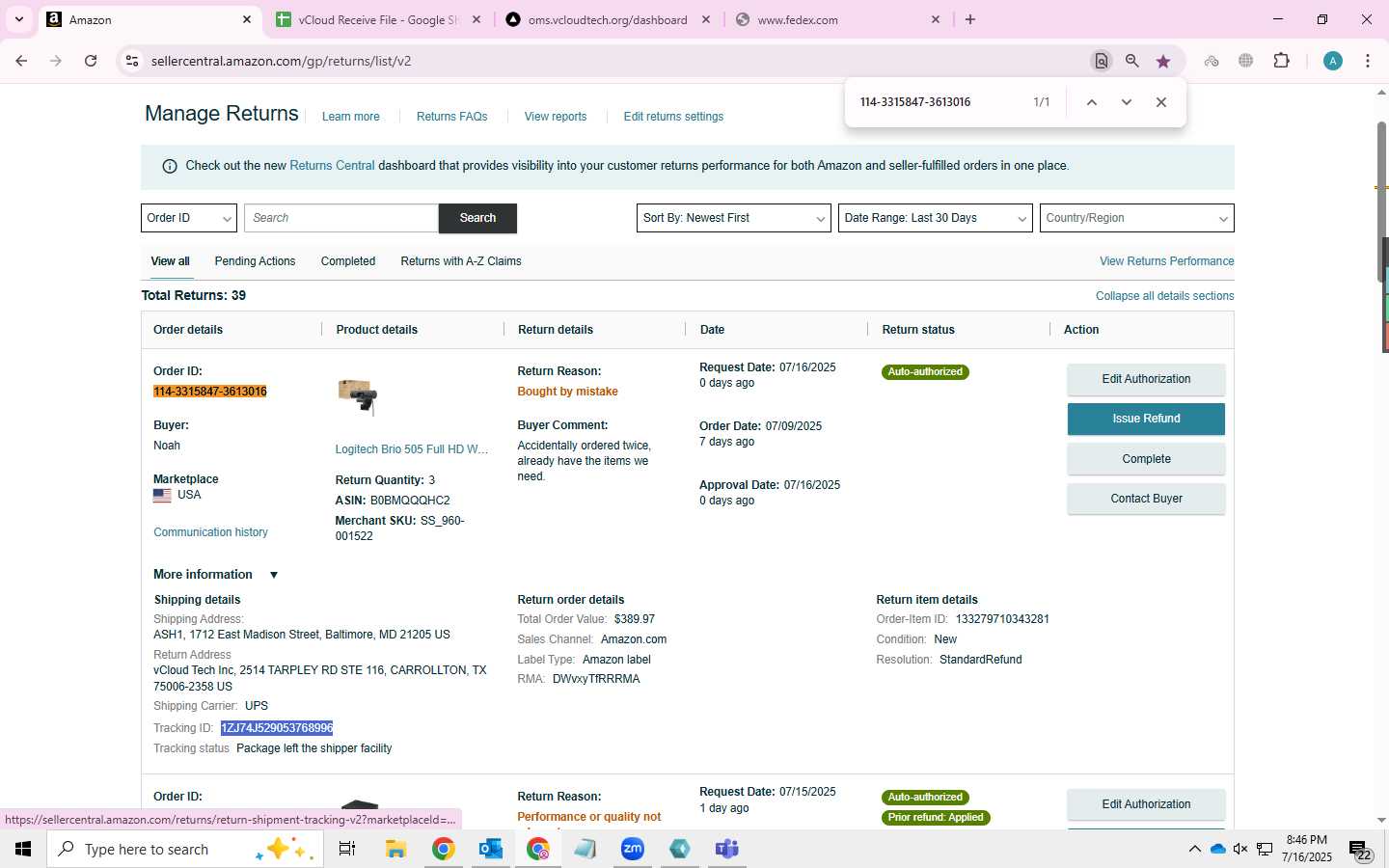Click the Logitech webcam product thumbnail
The height and width of the screenshot is (868, 1389).
click(x=357, y=395)
